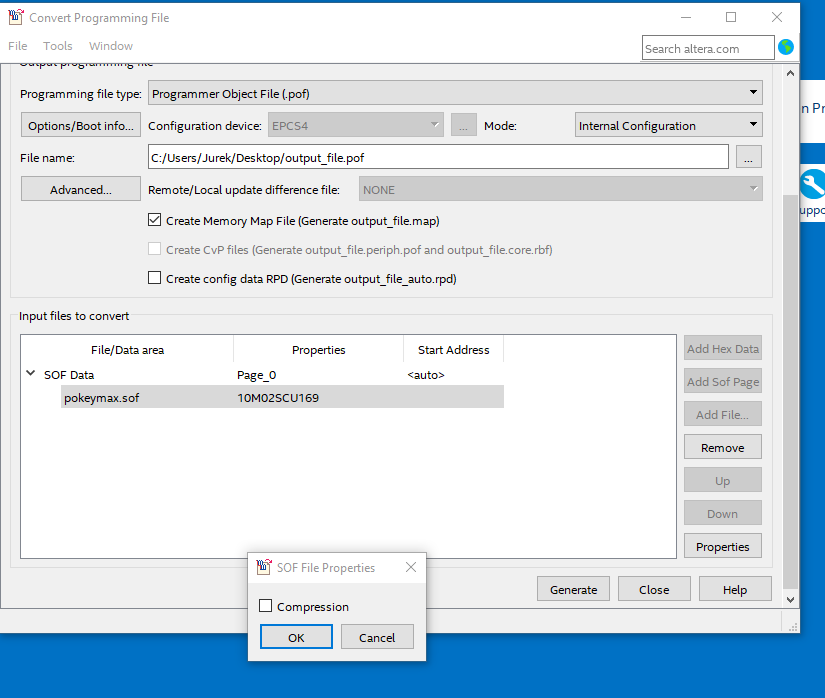Click the Generate button
Viewport: 825px width, 698px height.
click(574, 589)
